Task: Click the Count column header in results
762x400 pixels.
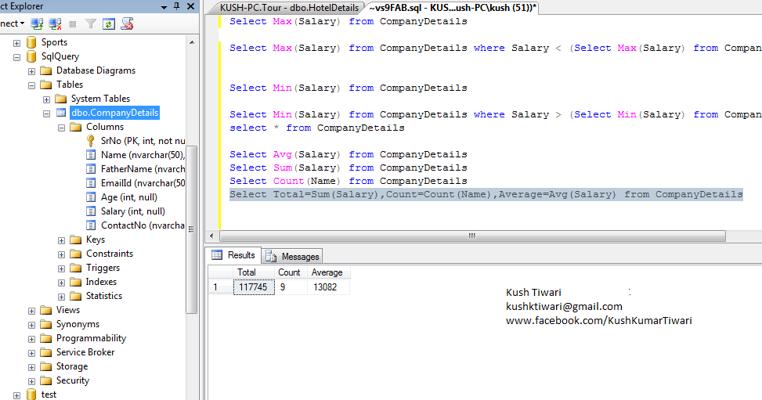Action: pyautogui.click(x=291, y=273)
